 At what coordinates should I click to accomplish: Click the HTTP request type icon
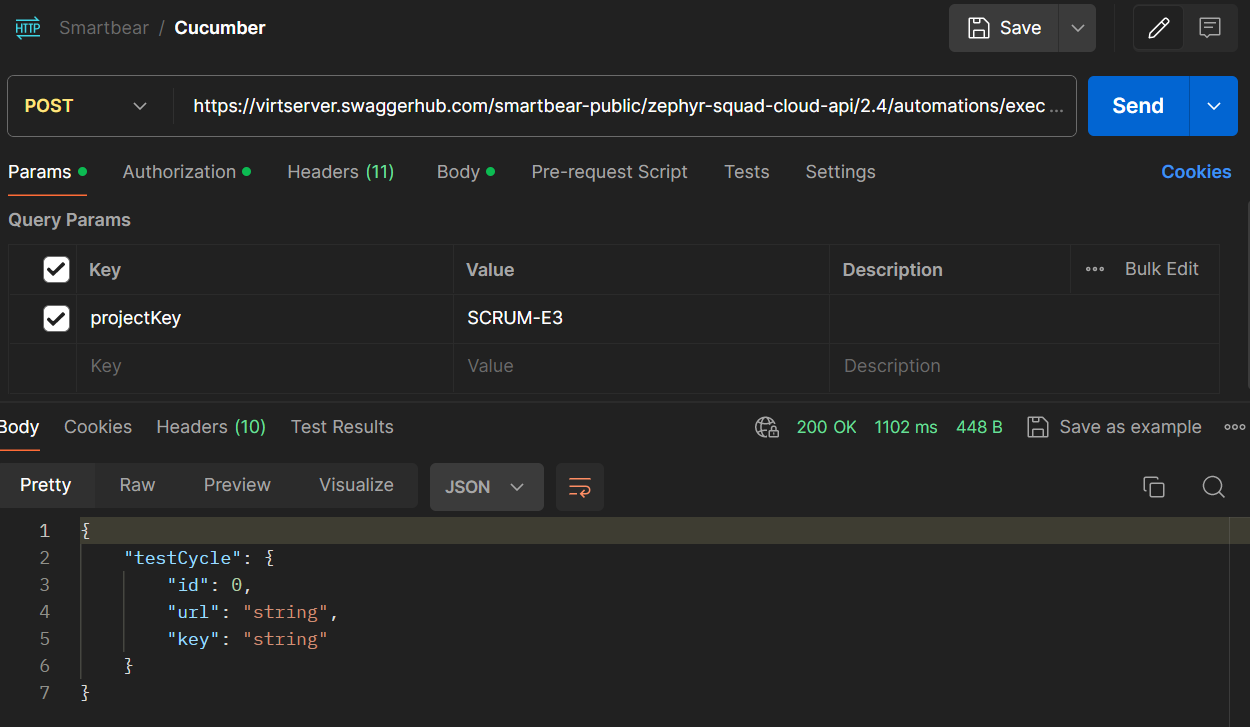pyautogui.click(x=27, y=27)
